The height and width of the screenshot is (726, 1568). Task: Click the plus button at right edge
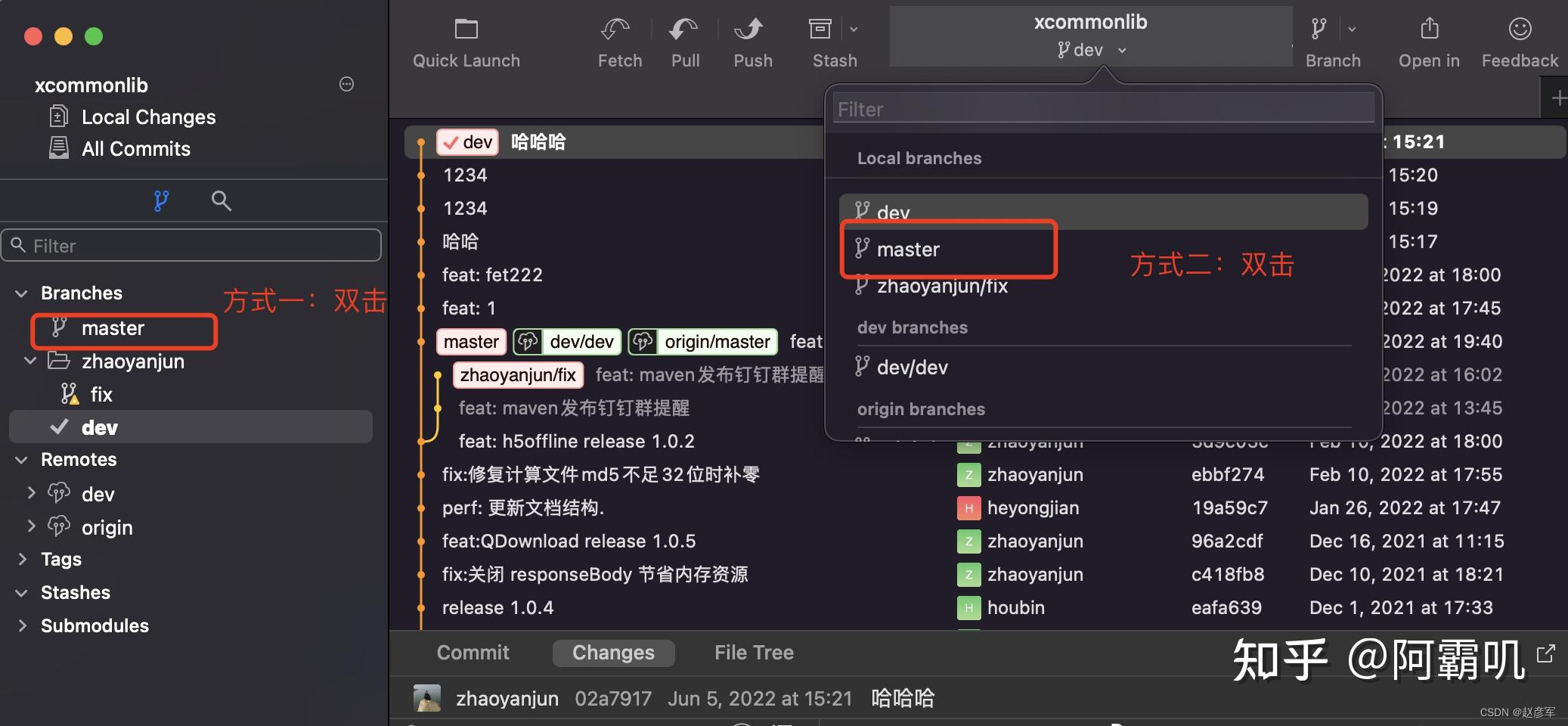point(1558,98)
